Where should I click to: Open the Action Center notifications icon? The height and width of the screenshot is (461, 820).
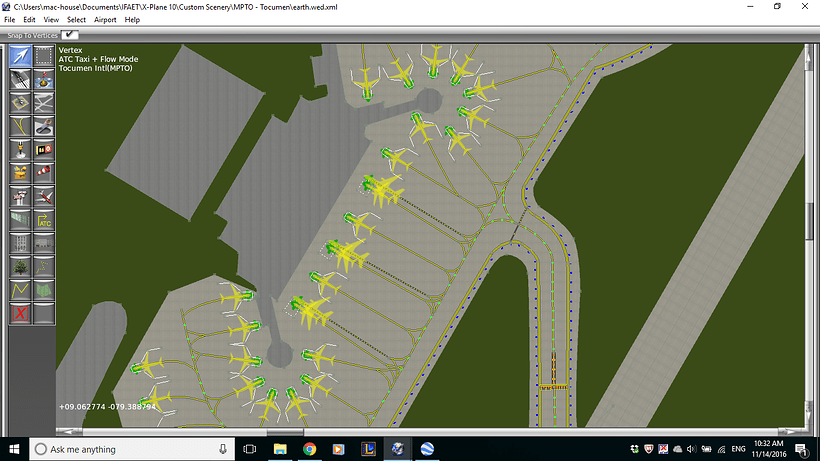point(801,449)
